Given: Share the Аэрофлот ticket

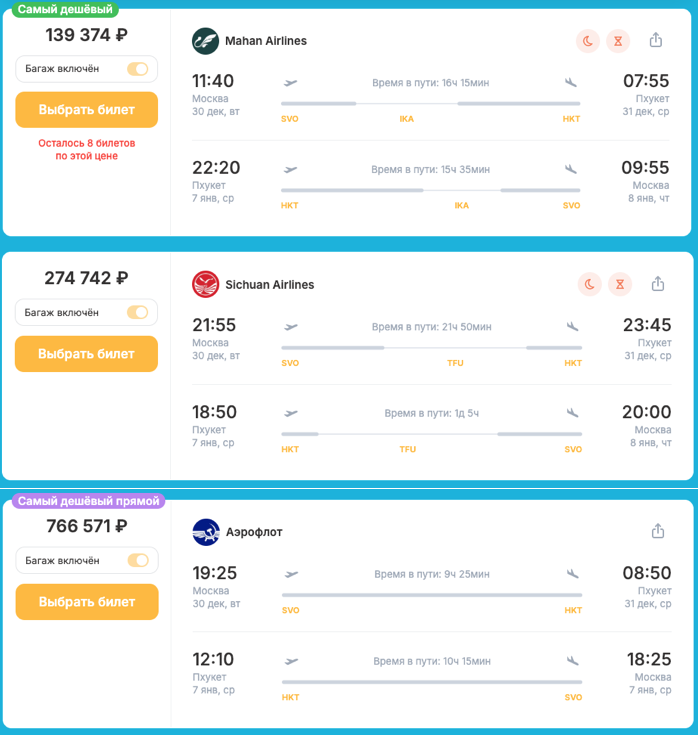Looking at the screenshot, I should (658, 531).
